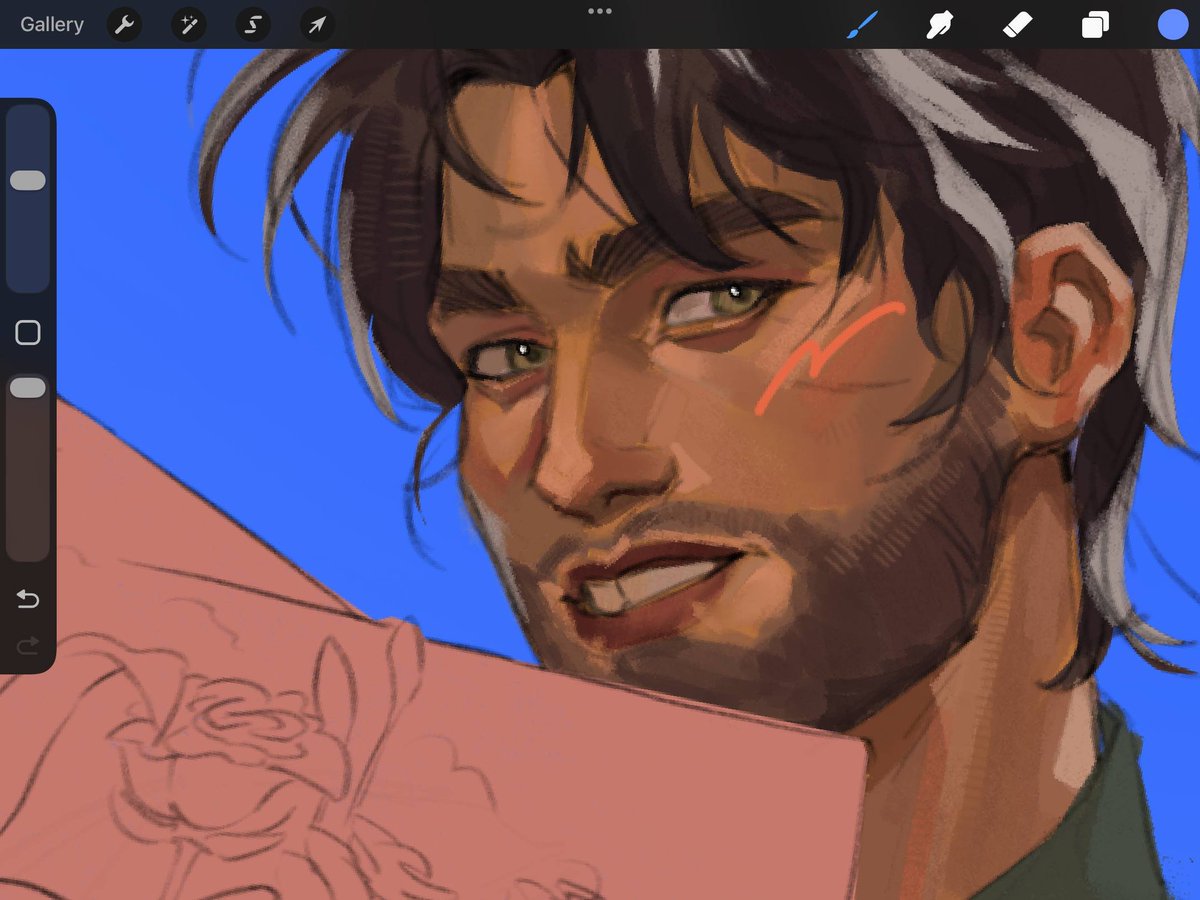1200x900 pixels.
Task: Select the Eraser tool
Action: tap(1017, 24)
